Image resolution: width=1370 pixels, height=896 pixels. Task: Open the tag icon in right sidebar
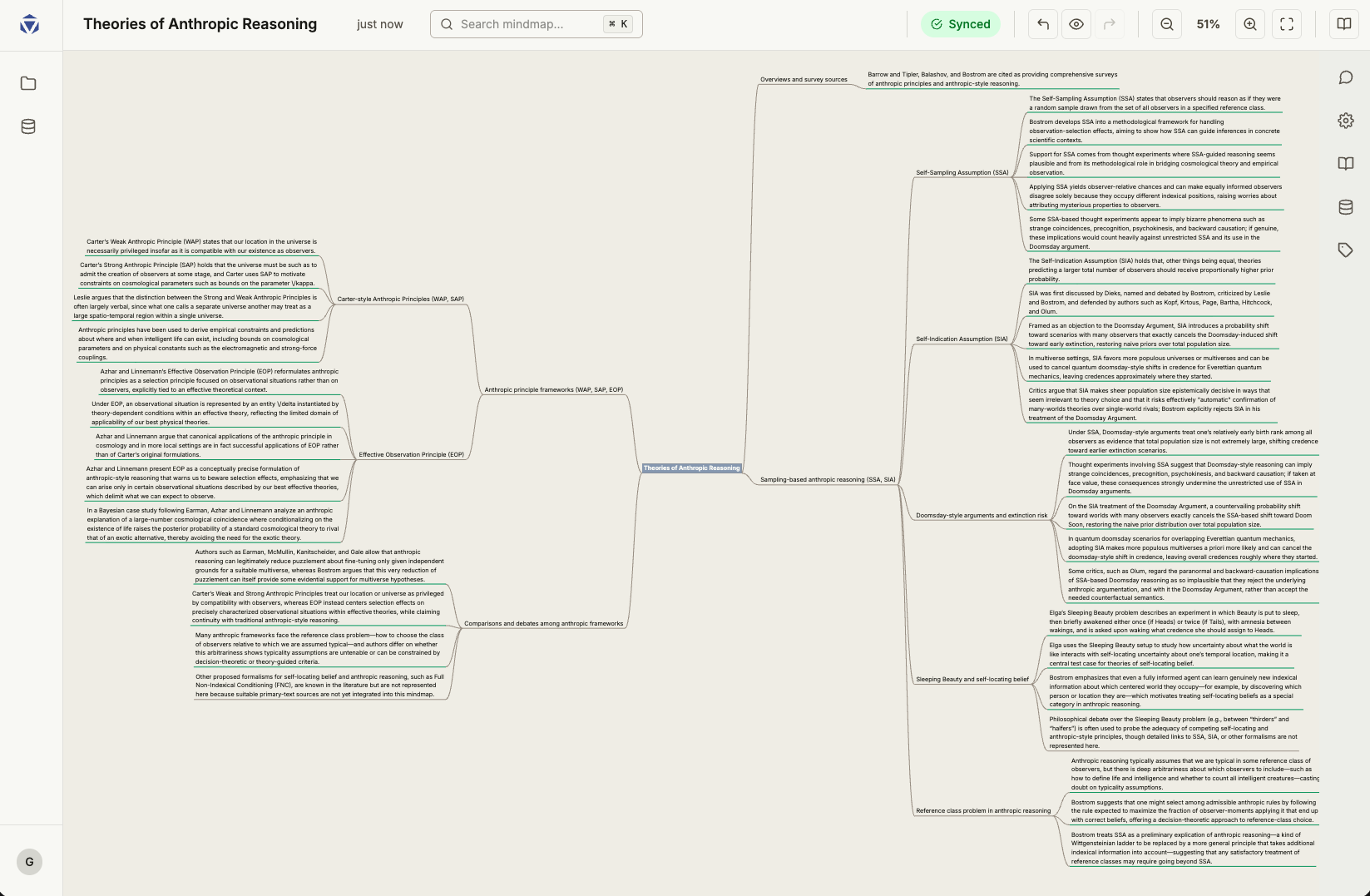coord(1346,250)
